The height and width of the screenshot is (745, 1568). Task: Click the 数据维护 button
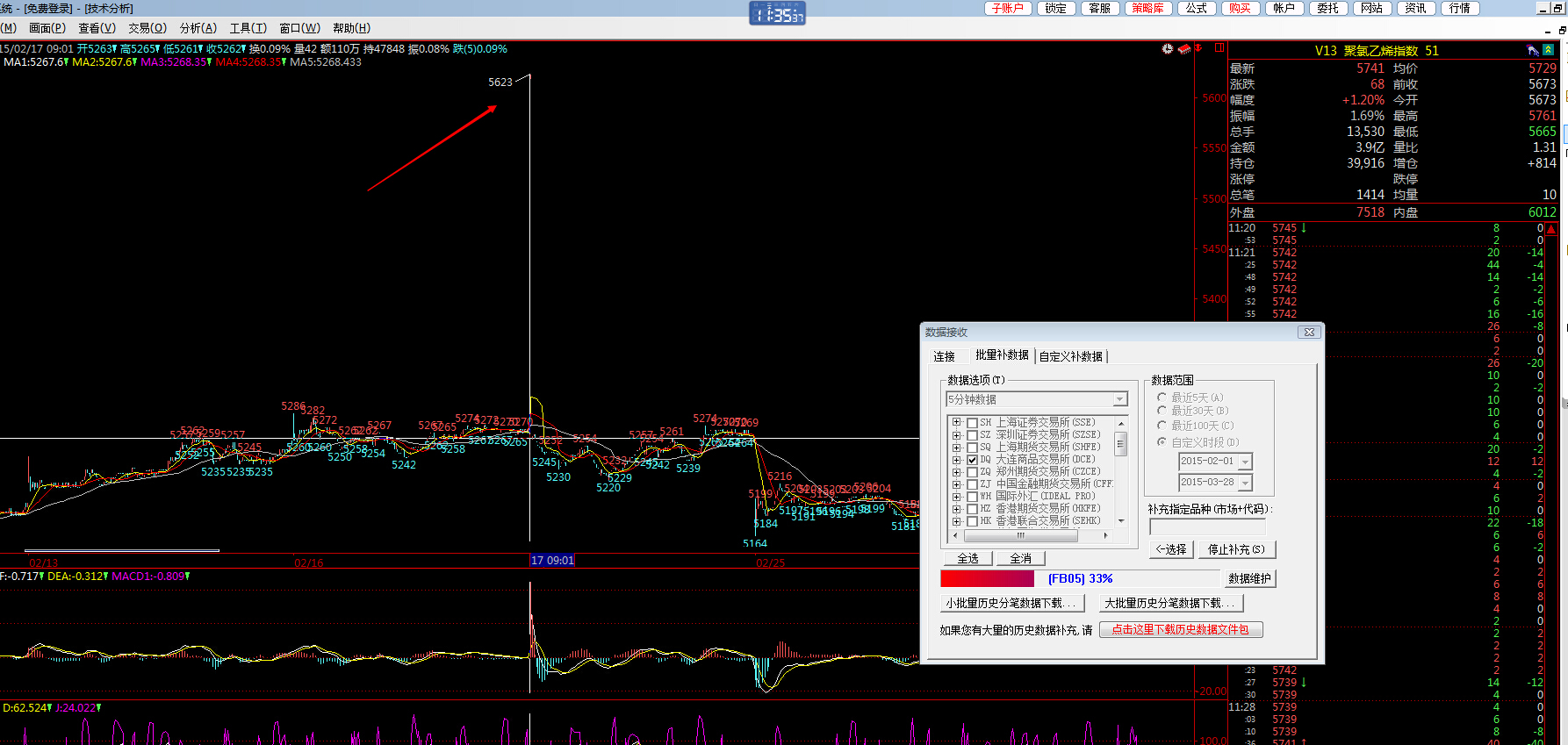[1249, 579]
